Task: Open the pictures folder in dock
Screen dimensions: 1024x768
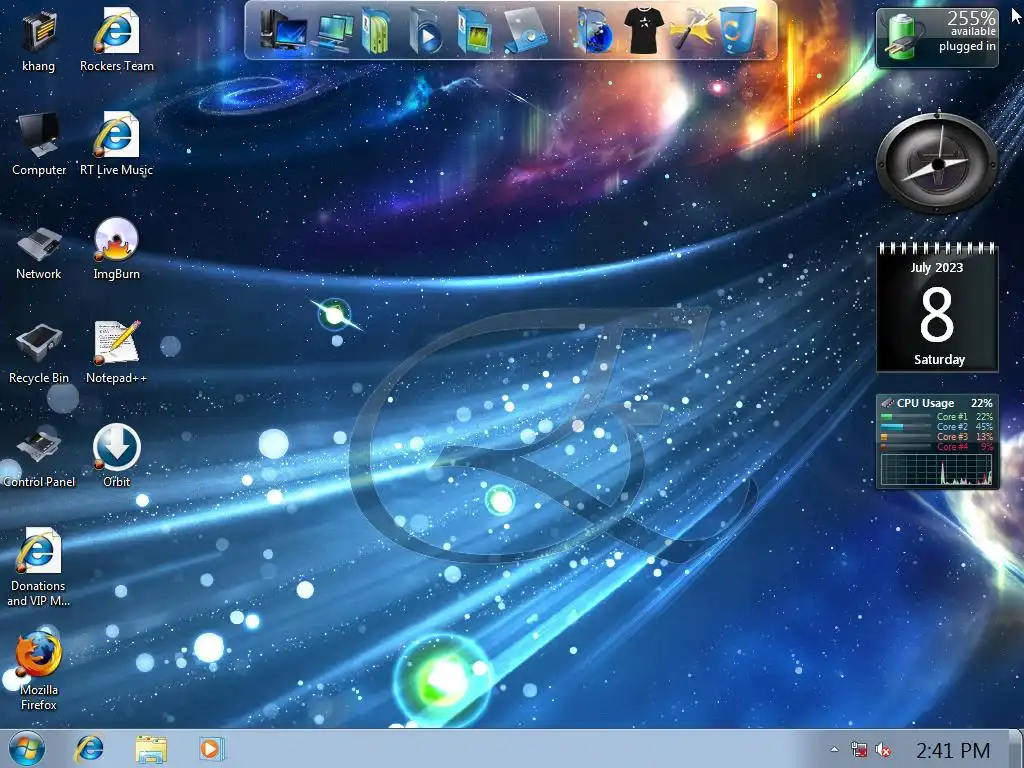Action: (x=474, y=31)
